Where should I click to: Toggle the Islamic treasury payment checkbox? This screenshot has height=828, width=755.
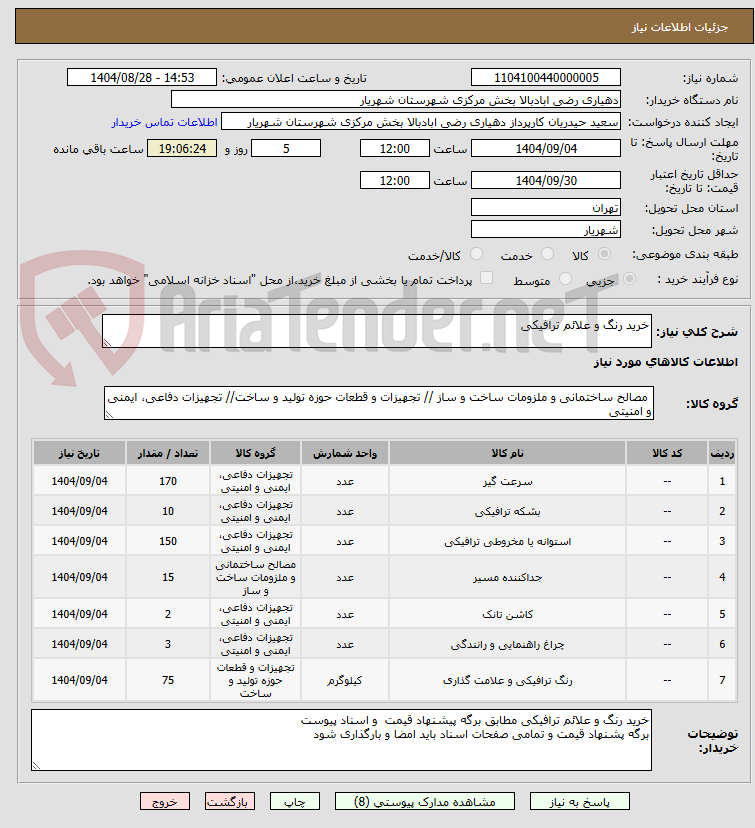coord(486,278)
